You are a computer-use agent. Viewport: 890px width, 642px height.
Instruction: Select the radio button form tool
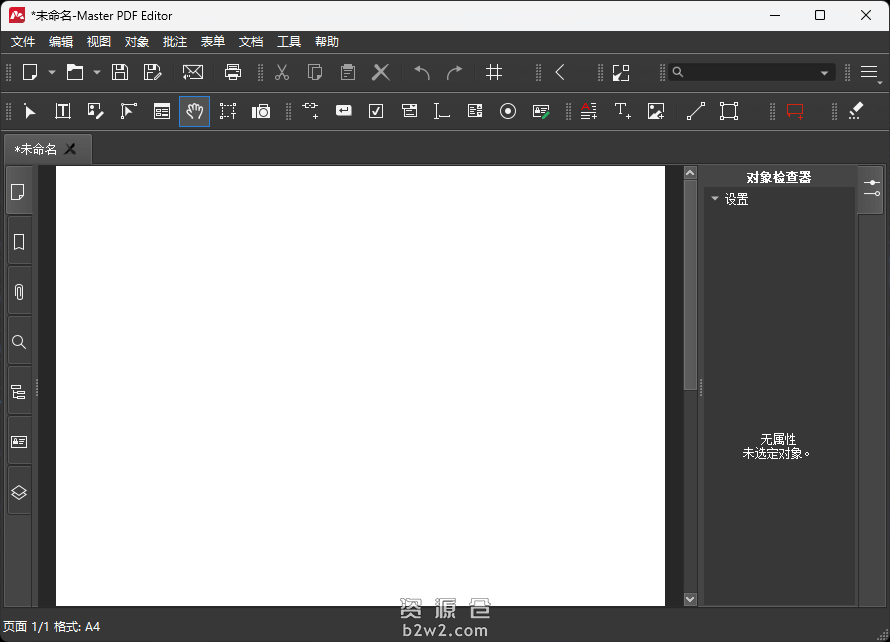[x=508, y=111]
